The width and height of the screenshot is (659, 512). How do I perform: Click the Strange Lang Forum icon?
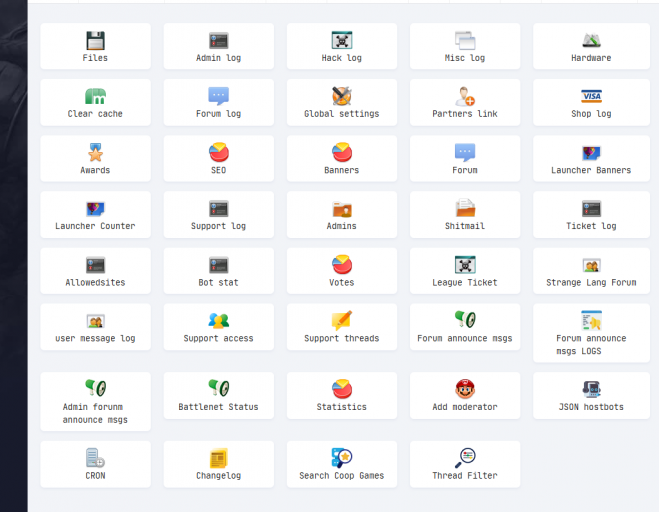coord(591,265)
